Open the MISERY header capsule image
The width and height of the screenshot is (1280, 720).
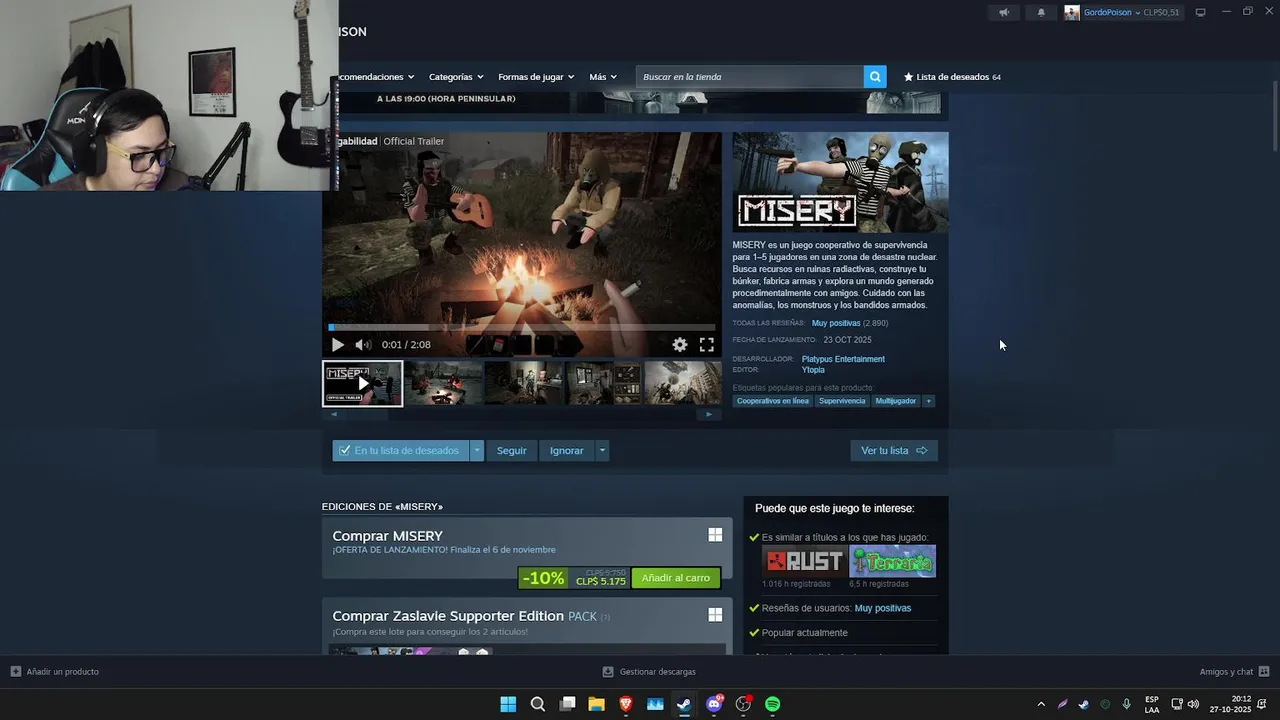pos(840,182)
